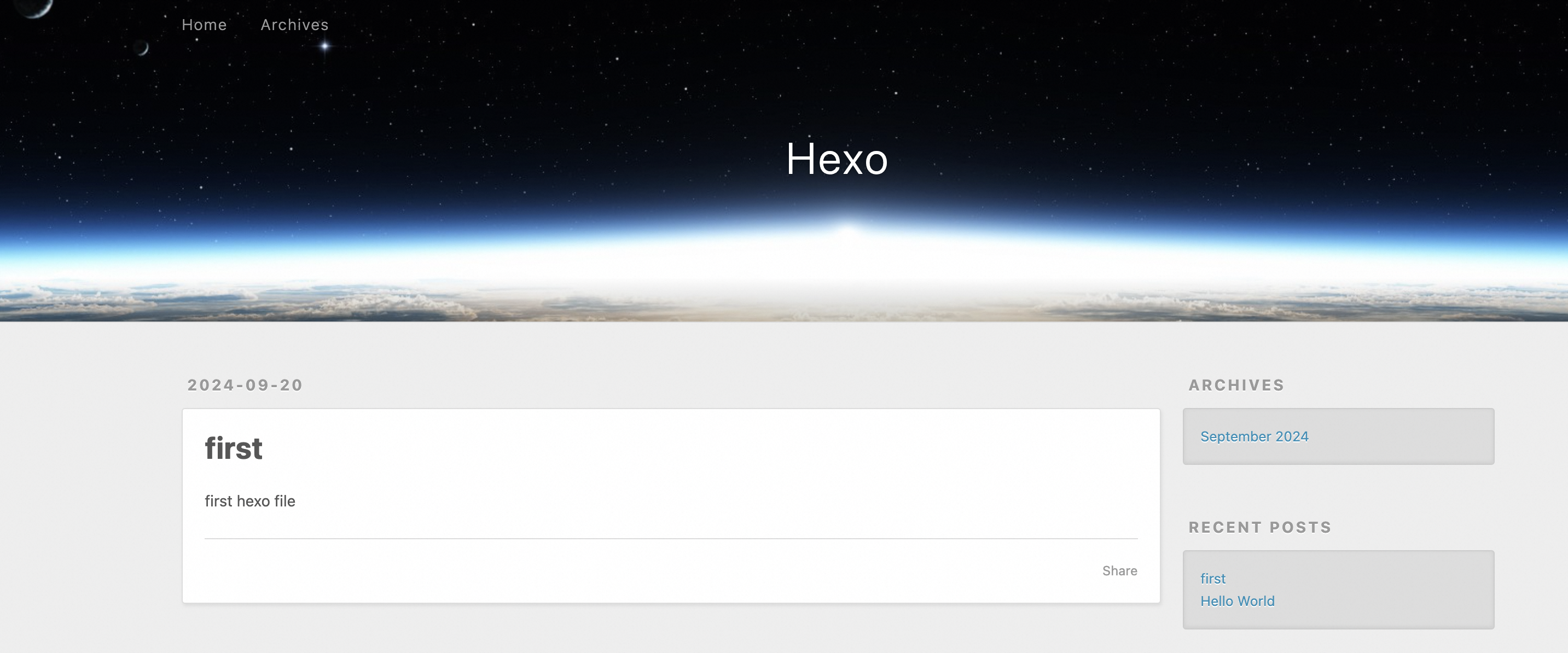Click the Hexo site title
The height and width of the screenshot is (653, 1568).
point(837,159)
